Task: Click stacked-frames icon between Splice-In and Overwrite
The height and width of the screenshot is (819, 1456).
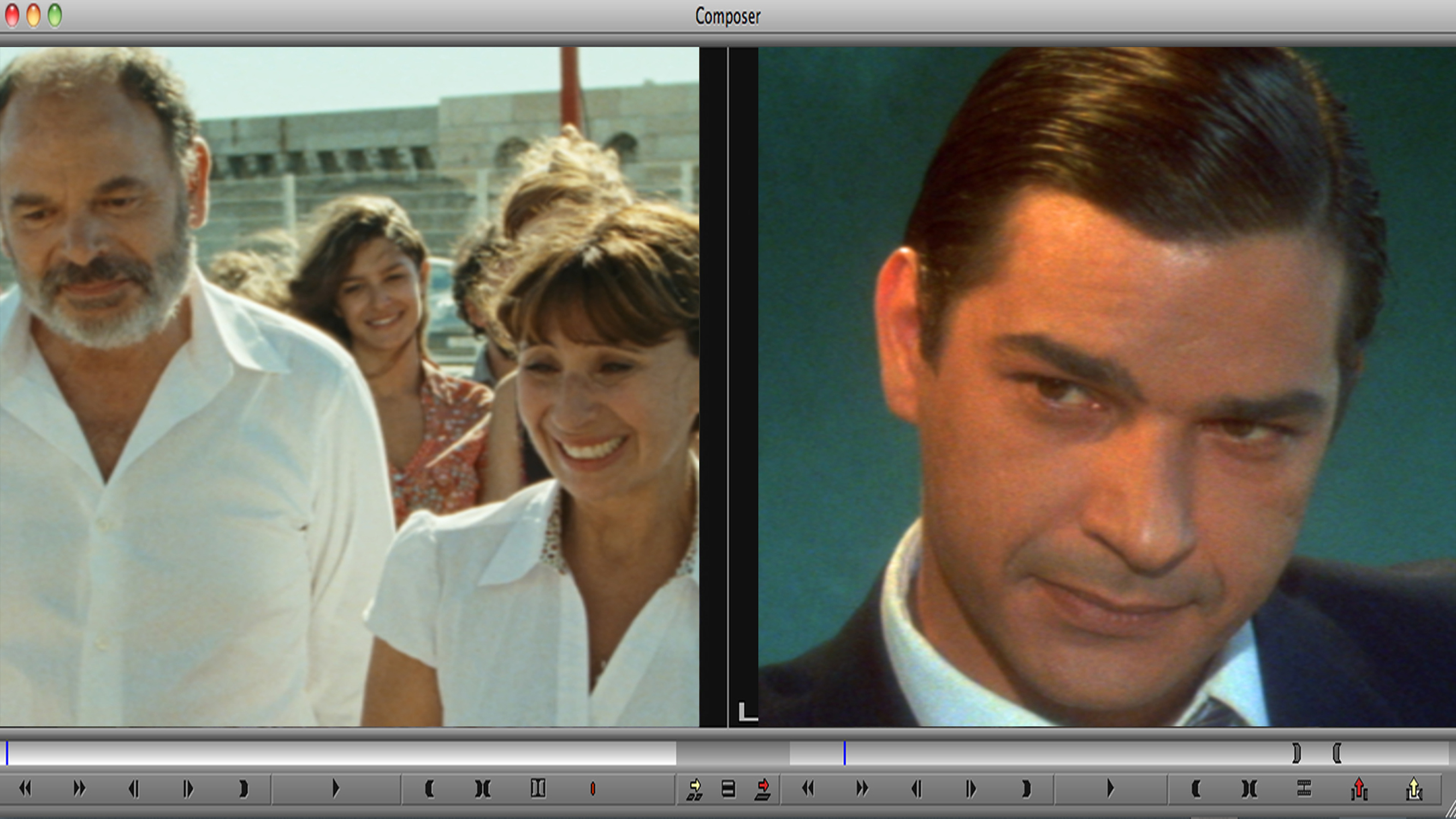Action: 729,788
